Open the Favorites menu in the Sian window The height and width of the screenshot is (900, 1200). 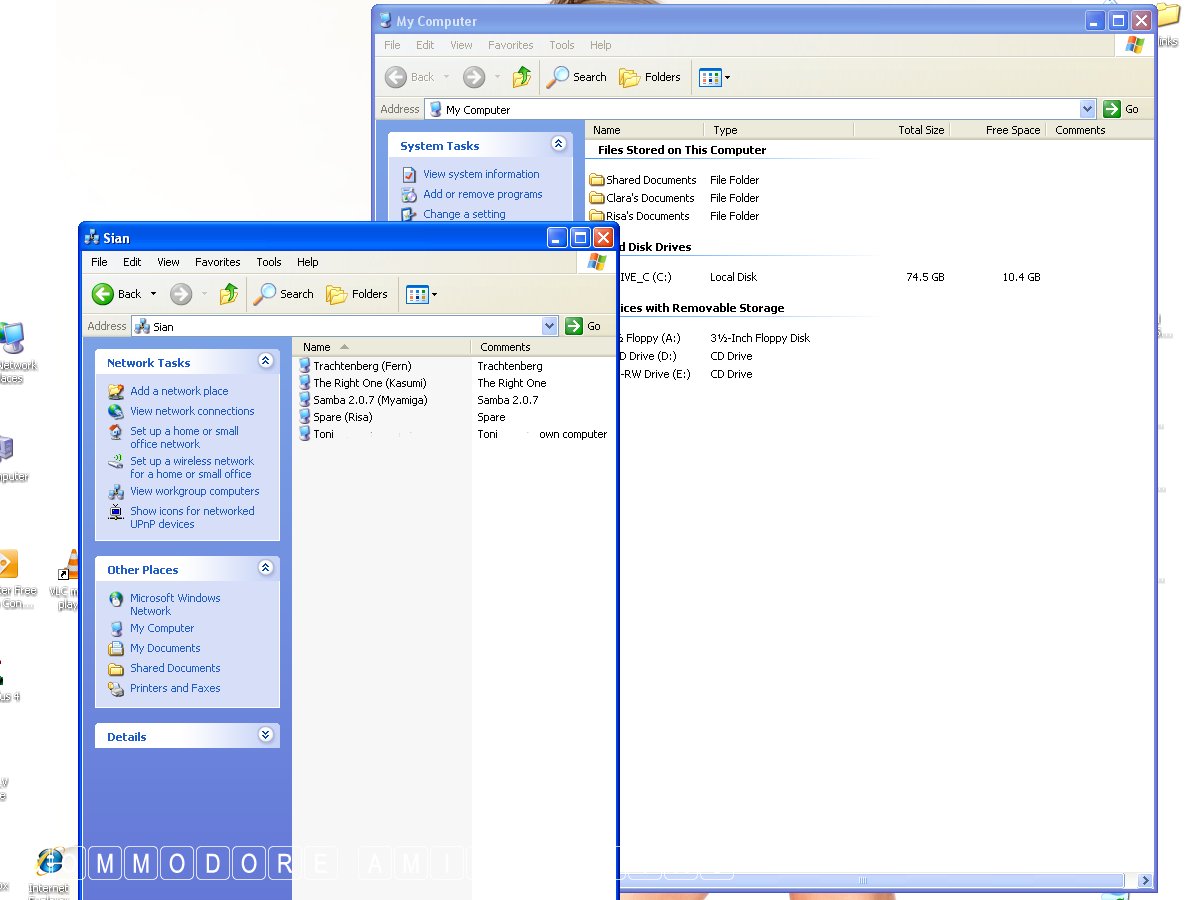point(217,262)
